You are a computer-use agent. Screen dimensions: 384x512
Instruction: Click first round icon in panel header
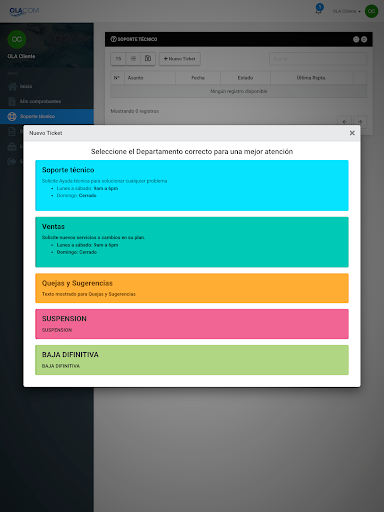[356, 39]
